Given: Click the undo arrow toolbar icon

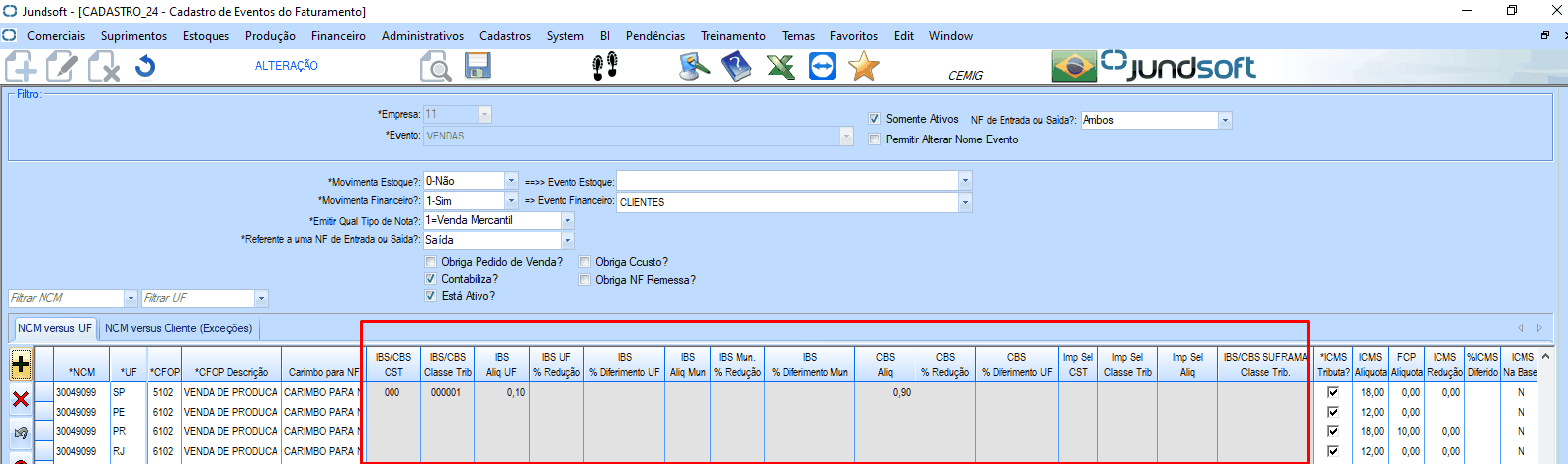Looking at the screenshot, I should (145, 67).
